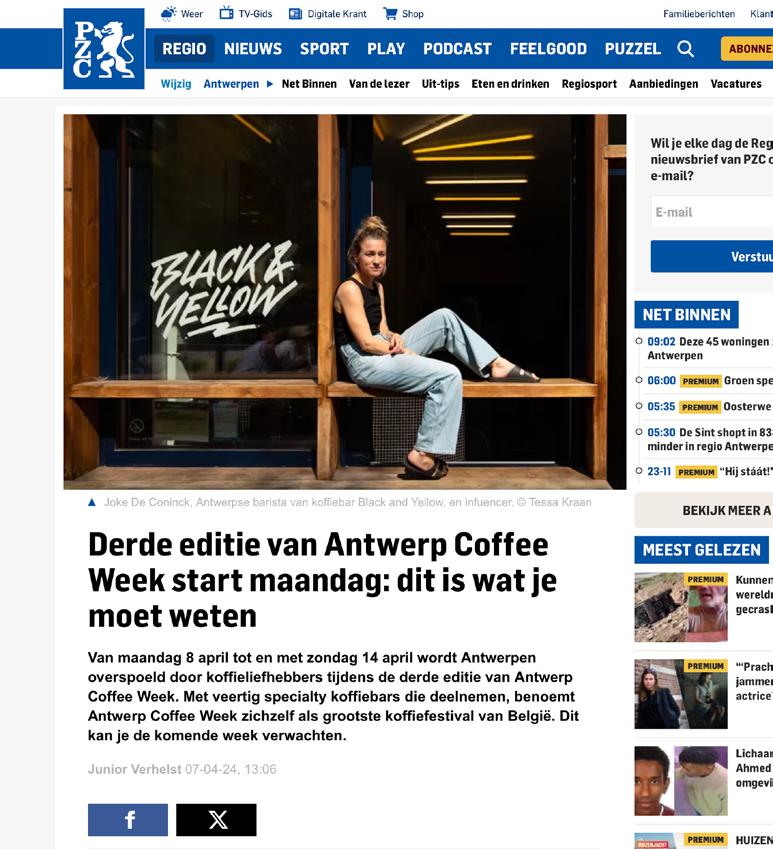The width and height of the screenshot is (773, 849).
Task: Change region with Wijzig link
Action: 176,84
